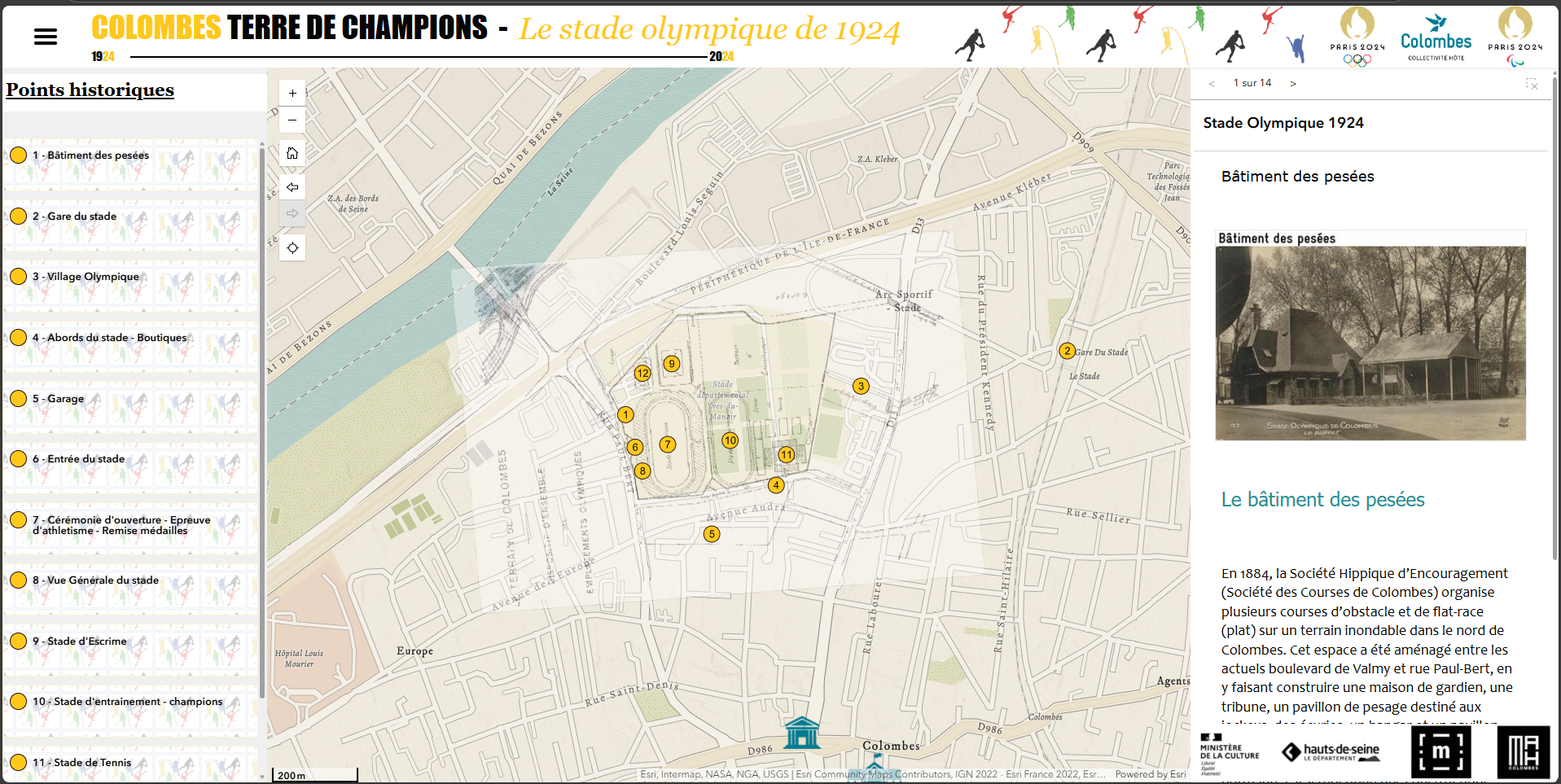Click the blue museum icon on the map
Image resolution: width=1561 pixels, height=784 pixels.
point(802,733)
